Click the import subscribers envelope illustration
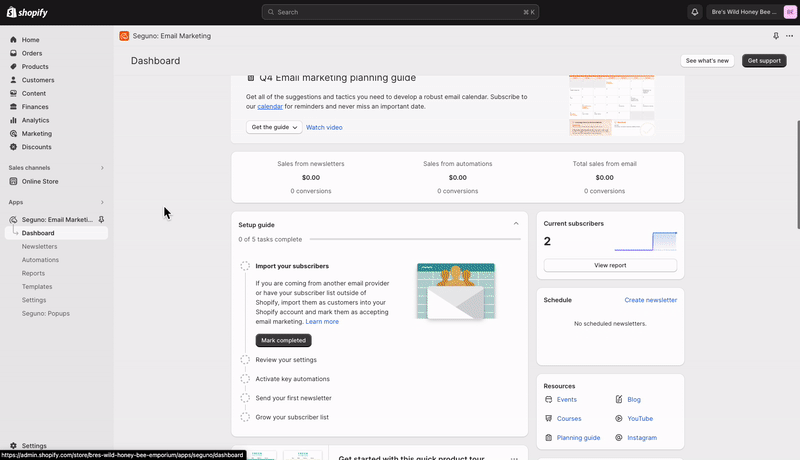 click(456, 291)
